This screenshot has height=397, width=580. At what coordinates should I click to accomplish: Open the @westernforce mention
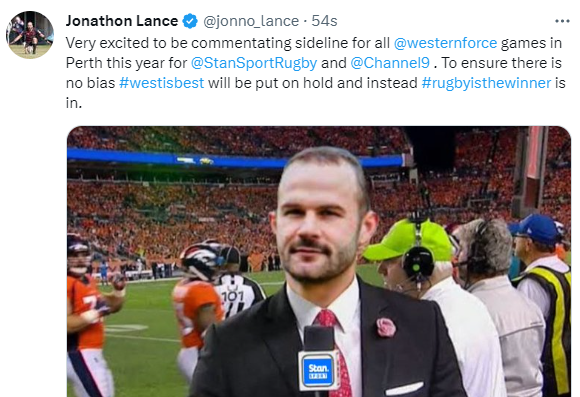[445, 43]
